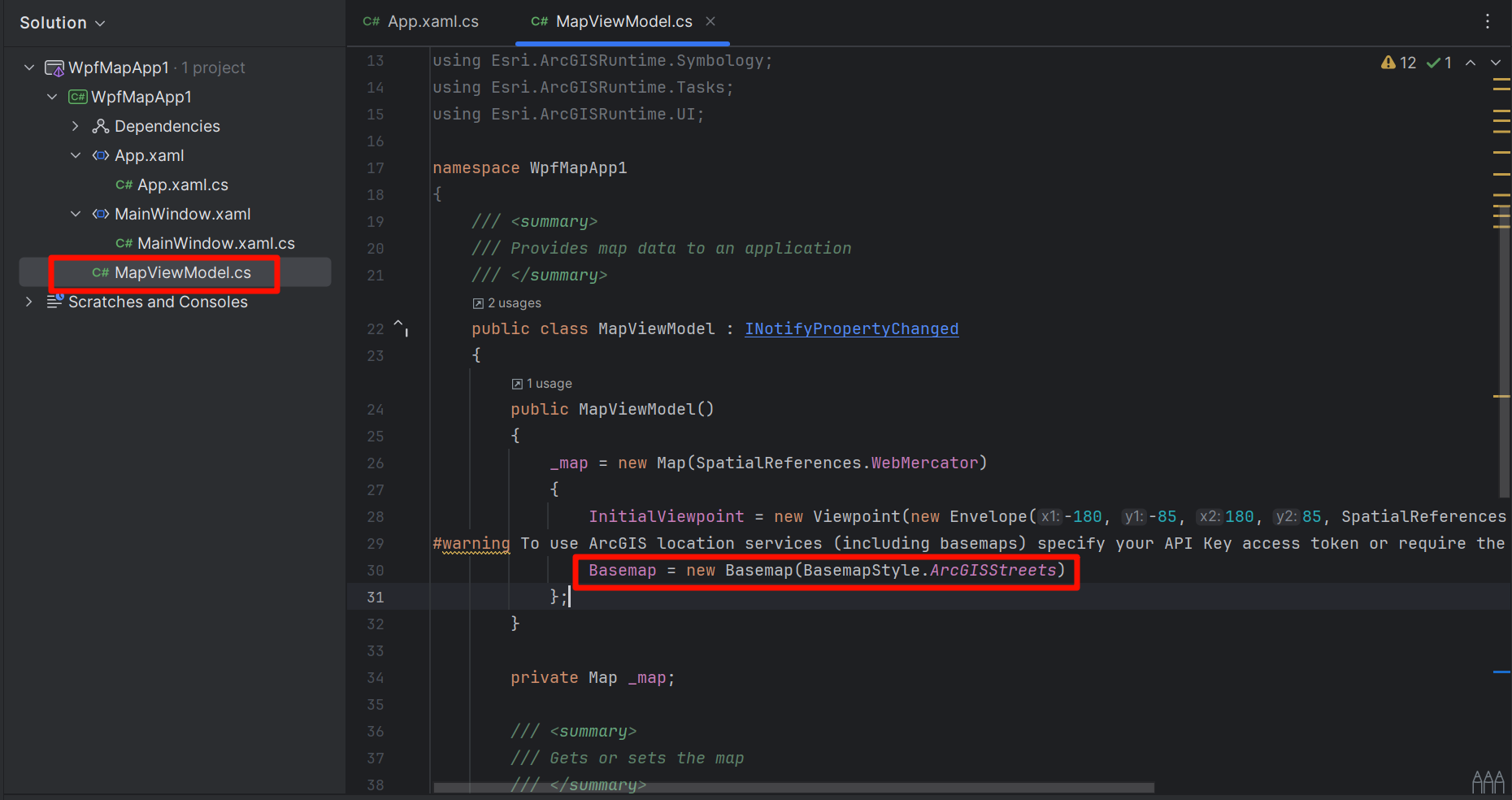Click the 12 warnings indicator
1512x800 pixels.
tap(1398, 63)
